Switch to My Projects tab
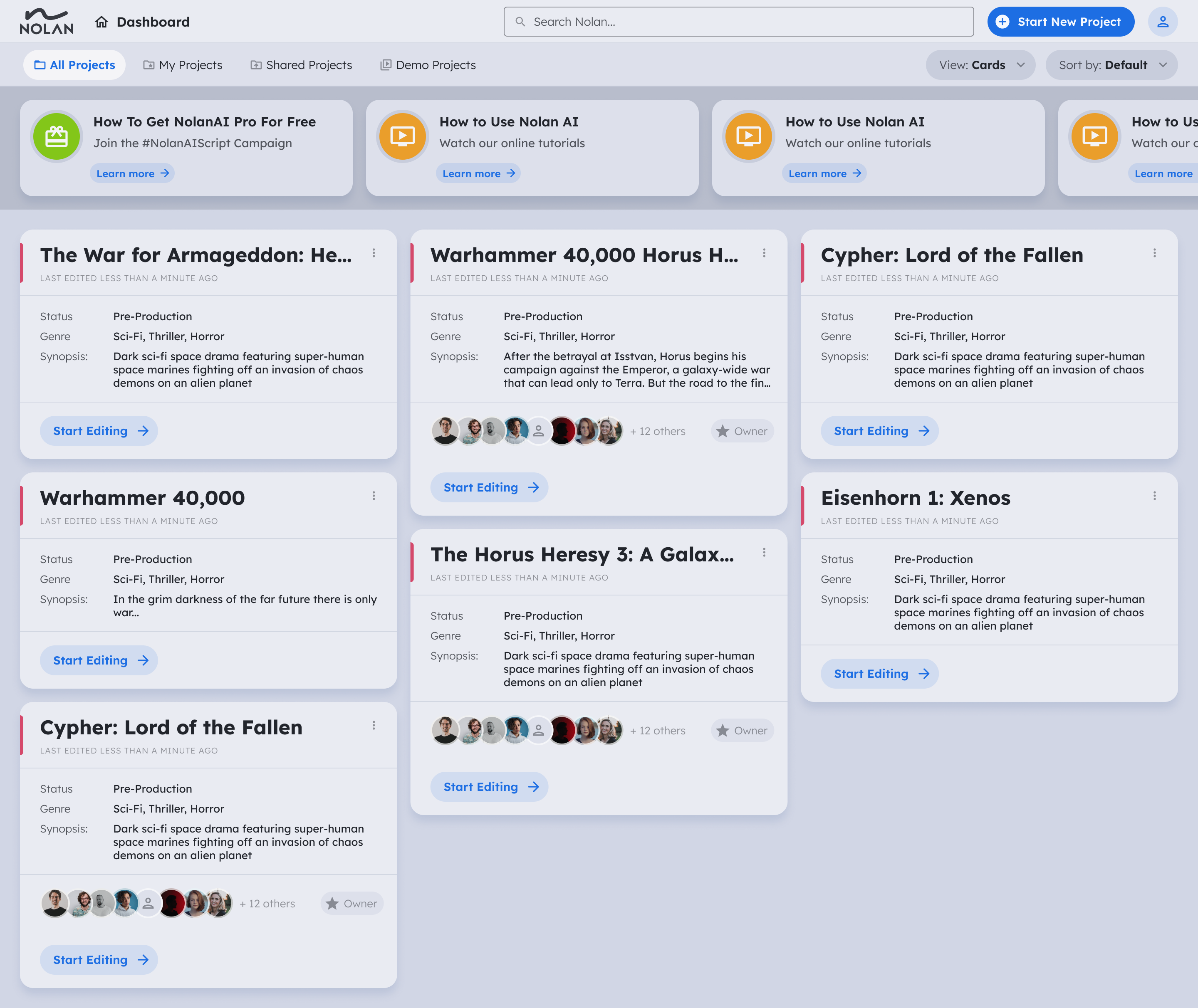Screen dimensions: 1198x1008 click(x=182, y=65)
